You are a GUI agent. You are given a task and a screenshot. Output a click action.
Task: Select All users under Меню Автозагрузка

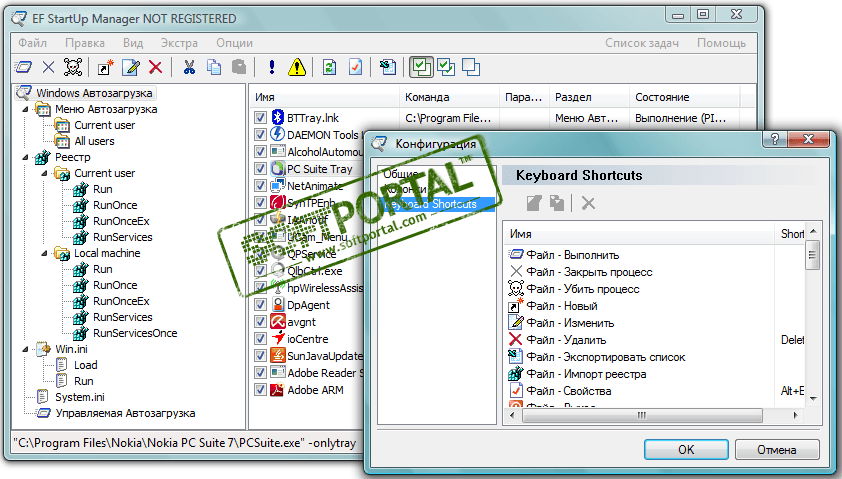[x=94, y=141]
